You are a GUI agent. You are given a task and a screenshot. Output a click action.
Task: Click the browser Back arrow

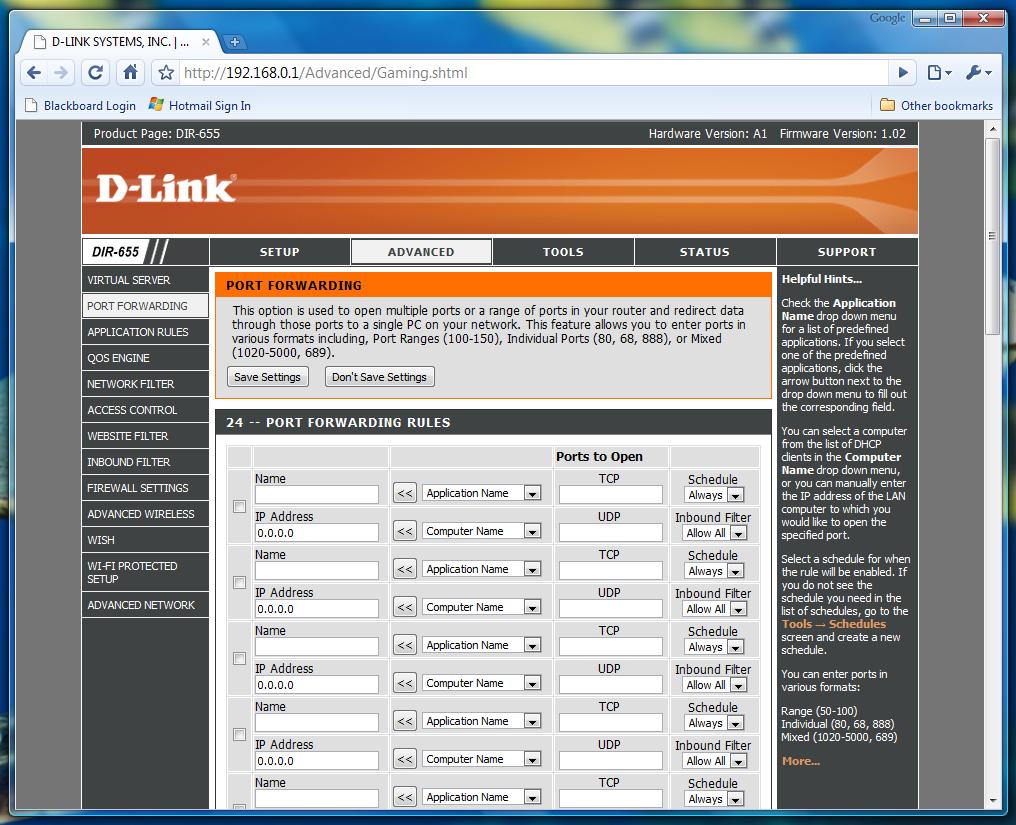[34, 73]
